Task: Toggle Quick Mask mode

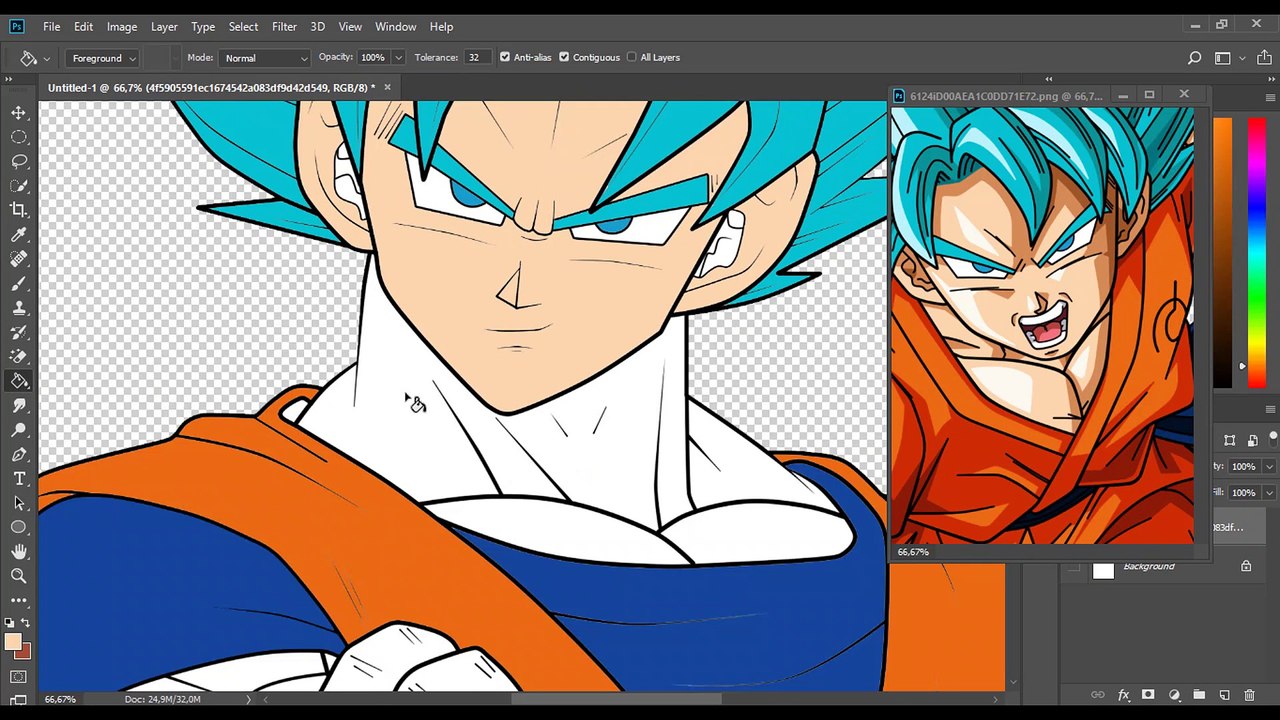Action: [19, 677]
